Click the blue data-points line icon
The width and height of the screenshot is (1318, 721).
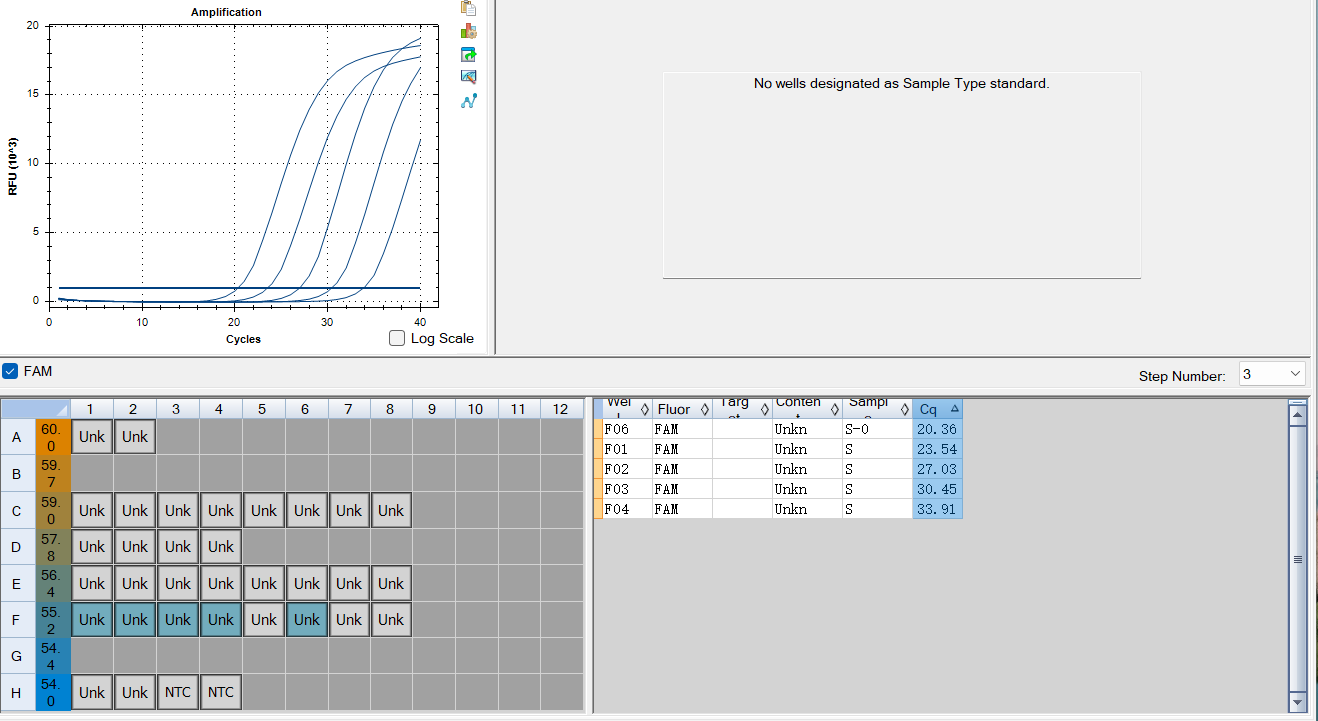[468, 101]
